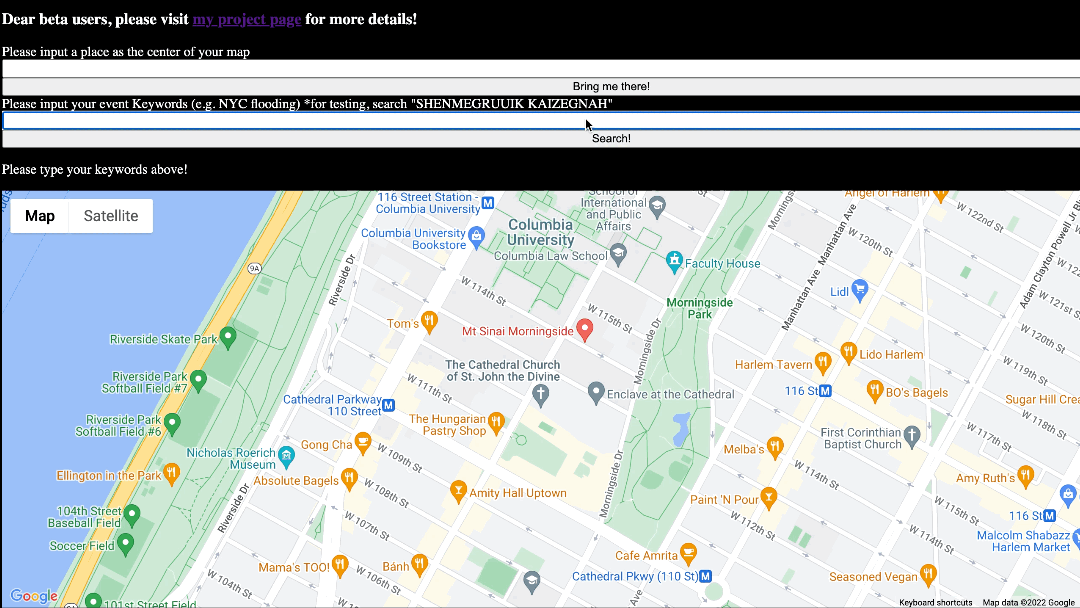Click the 'Sugar Hill Crea' map label
Image resolution: width=1080 pixels, height=608 pixels.
pyautogui.click(x=1042, y=399)
